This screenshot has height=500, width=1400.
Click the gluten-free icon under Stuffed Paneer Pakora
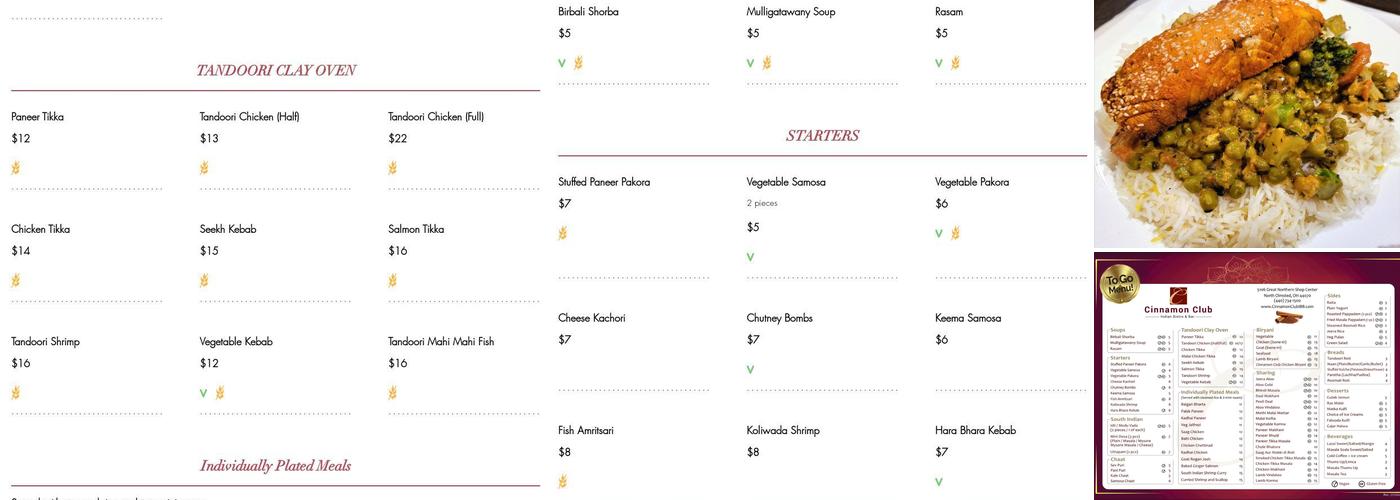pos(563,234)
